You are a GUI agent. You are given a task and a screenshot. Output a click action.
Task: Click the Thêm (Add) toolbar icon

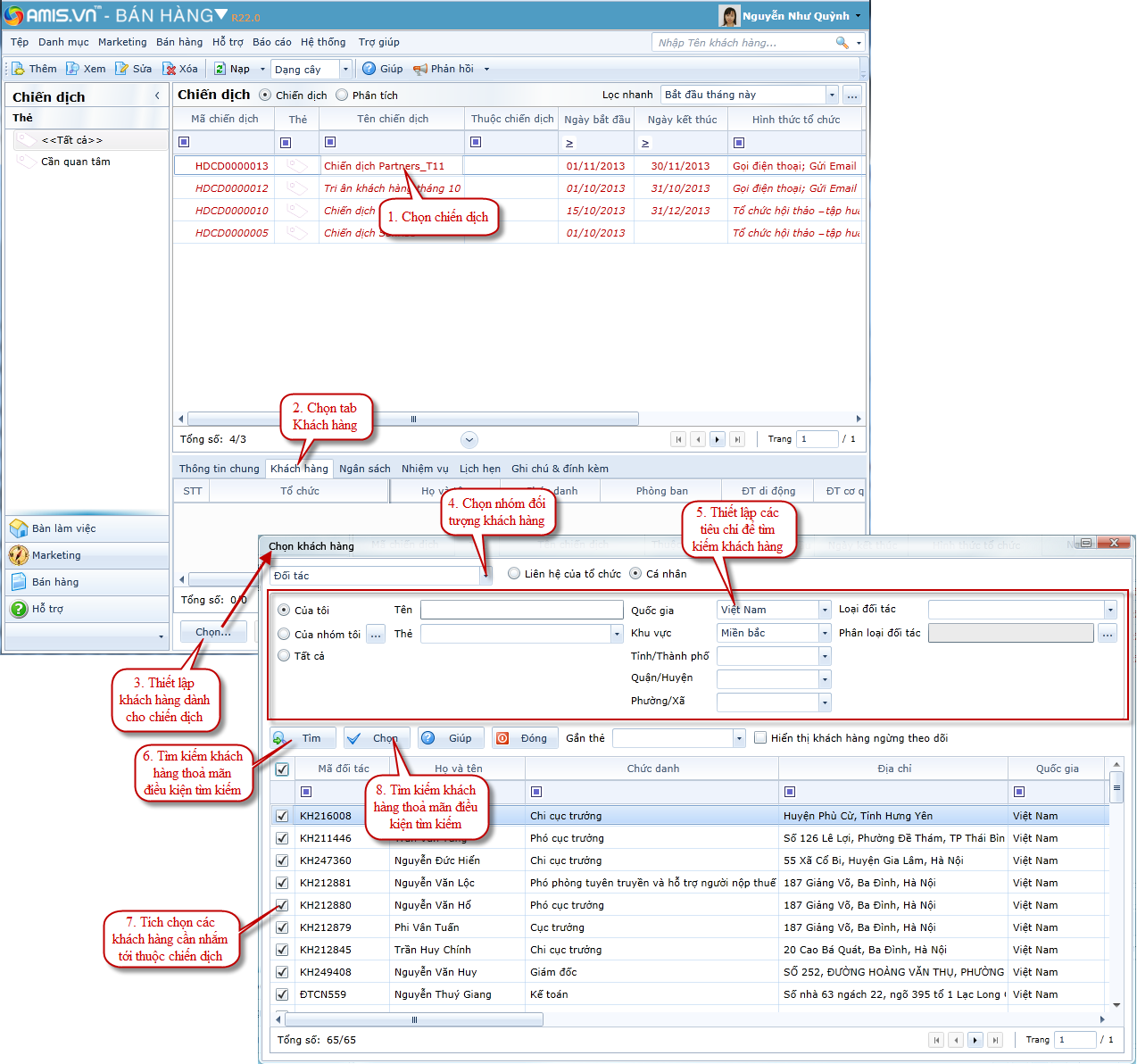click(x=18, y=69)
